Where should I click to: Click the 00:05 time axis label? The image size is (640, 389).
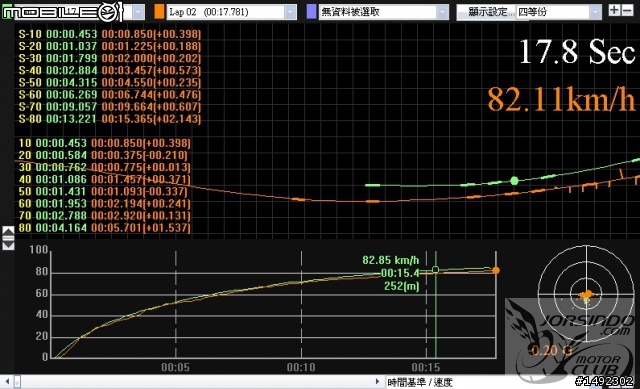(x=176, y=367)
